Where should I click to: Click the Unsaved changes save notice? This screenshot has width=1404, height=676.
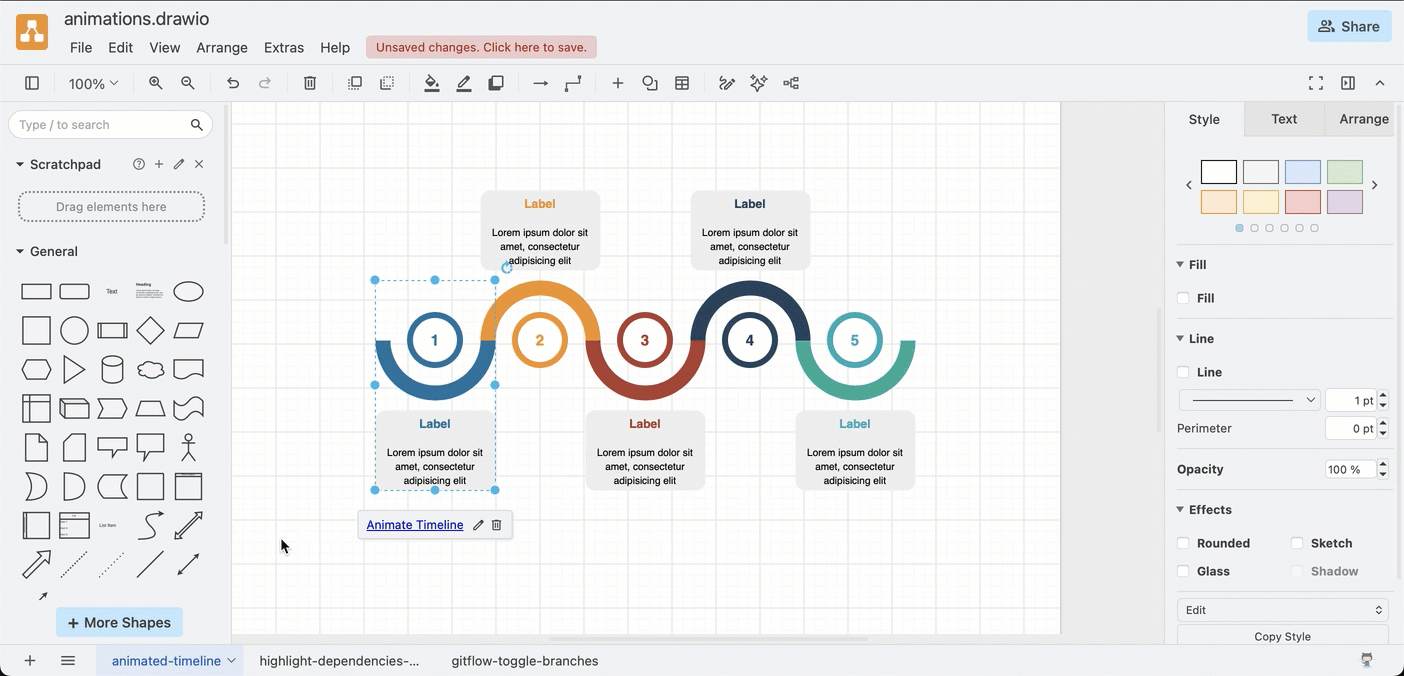pyautogui.click(x=481, y=47)
